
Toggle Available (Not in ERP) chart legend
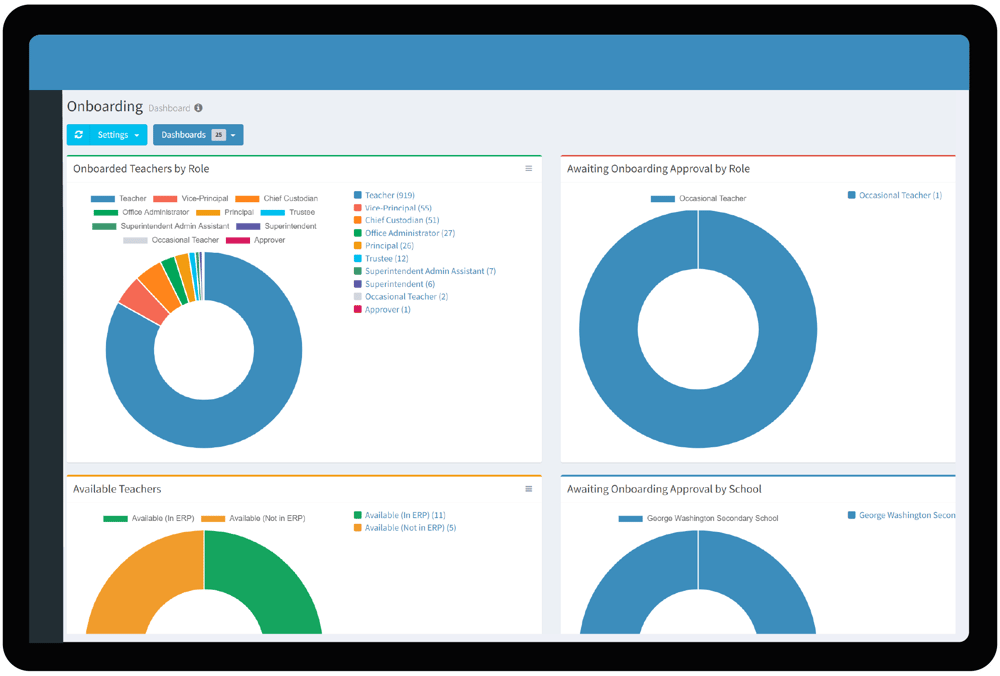click(253, 518)
